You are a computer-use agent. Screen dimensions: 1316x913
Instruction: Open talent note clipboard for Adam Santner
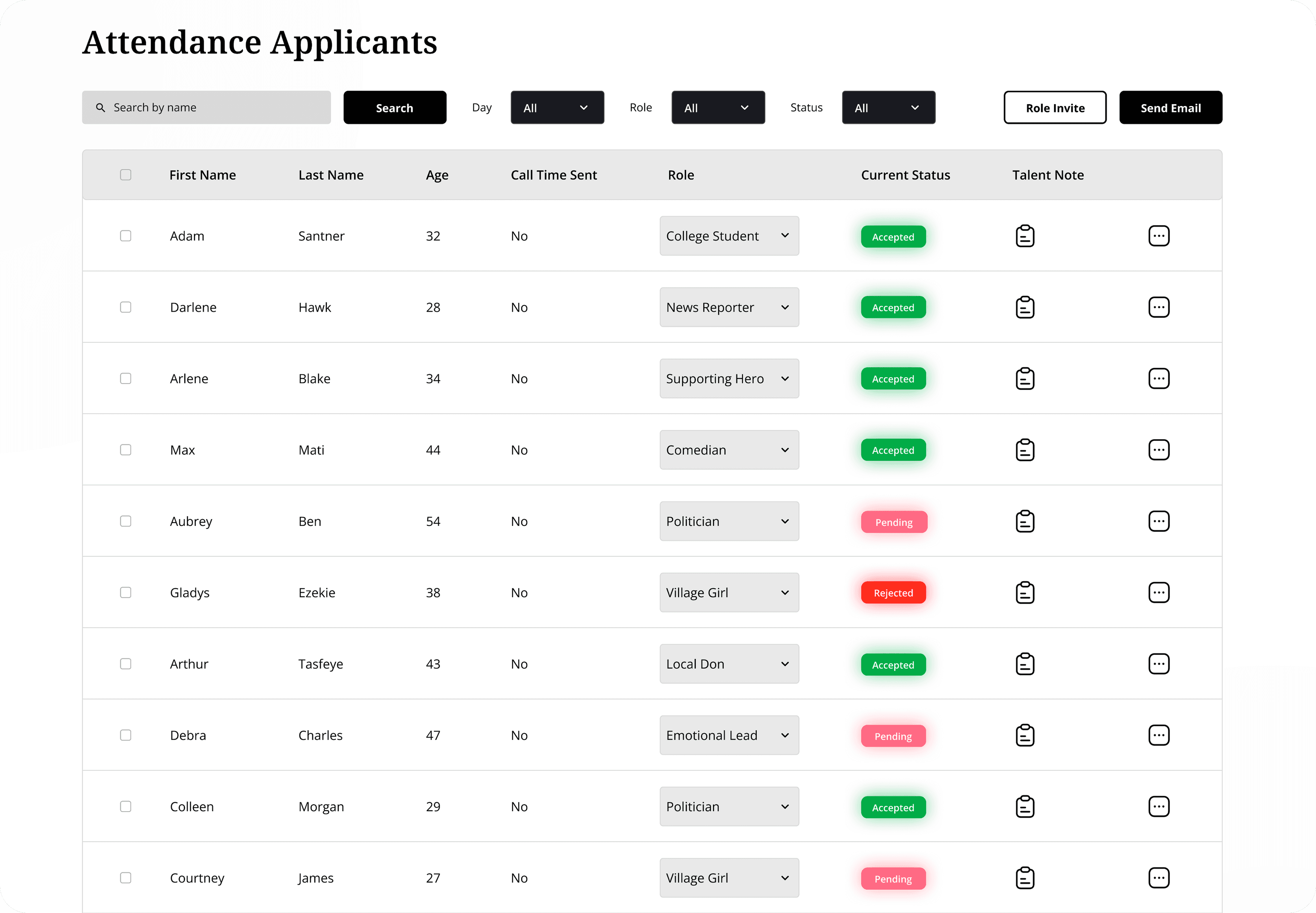pos(1024,236)
